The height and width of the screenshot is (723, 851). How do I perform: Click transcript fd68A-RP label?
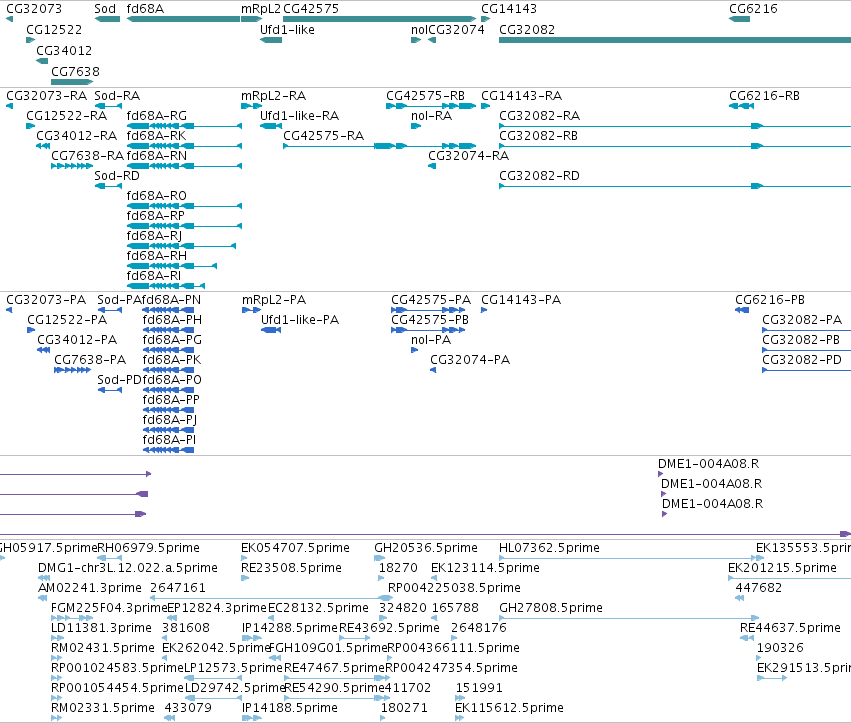coord(156,215)
